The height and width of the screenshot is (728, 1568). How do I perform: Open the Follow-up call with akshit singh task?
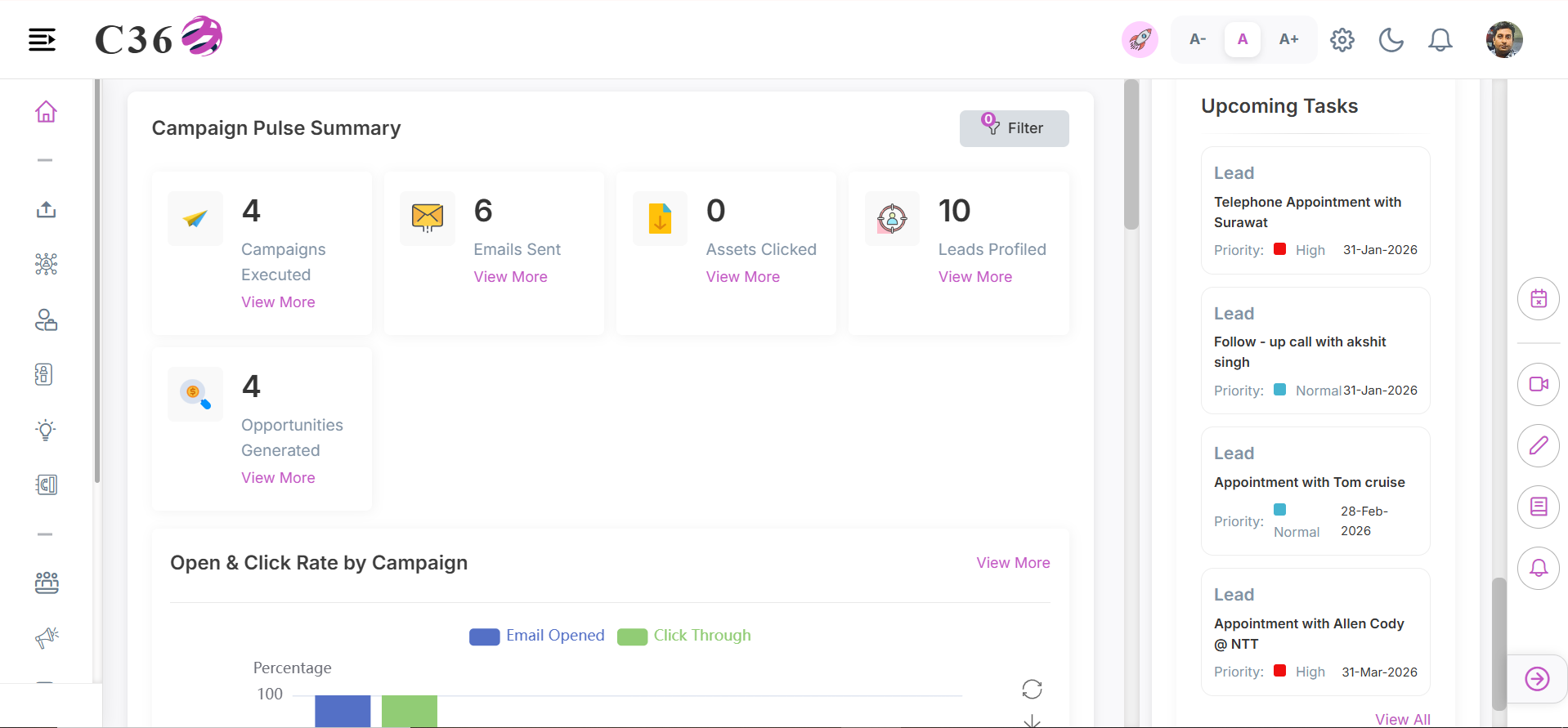(x=1315, y=351)
